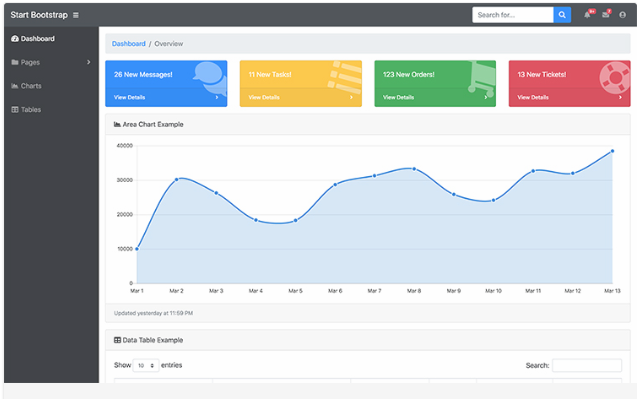Click the 'Overview' breadcrumb text
Viewport: 637px width, 399px height.
coord(169,43)
